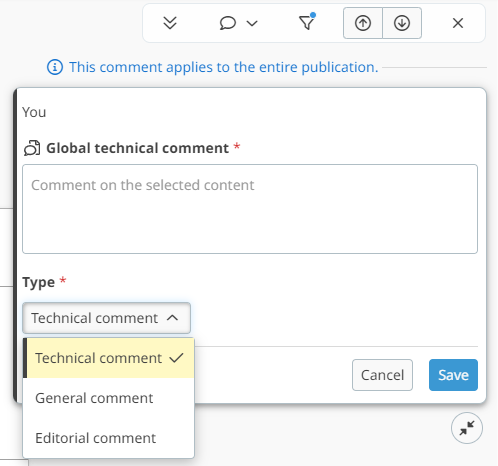The image size is (498, 466).
Task: Save the comment
Action: pyautogui.click(x=453, y=375)
